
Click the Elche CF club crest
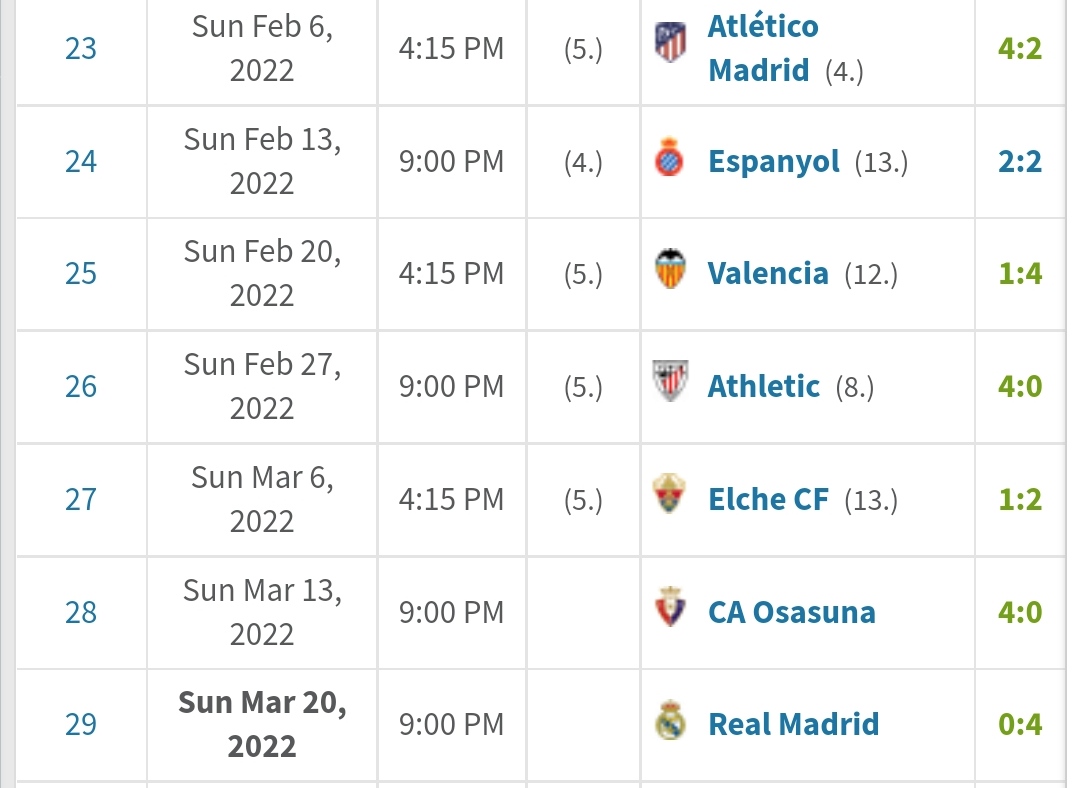pyautogui.click(x=670, y=496)
